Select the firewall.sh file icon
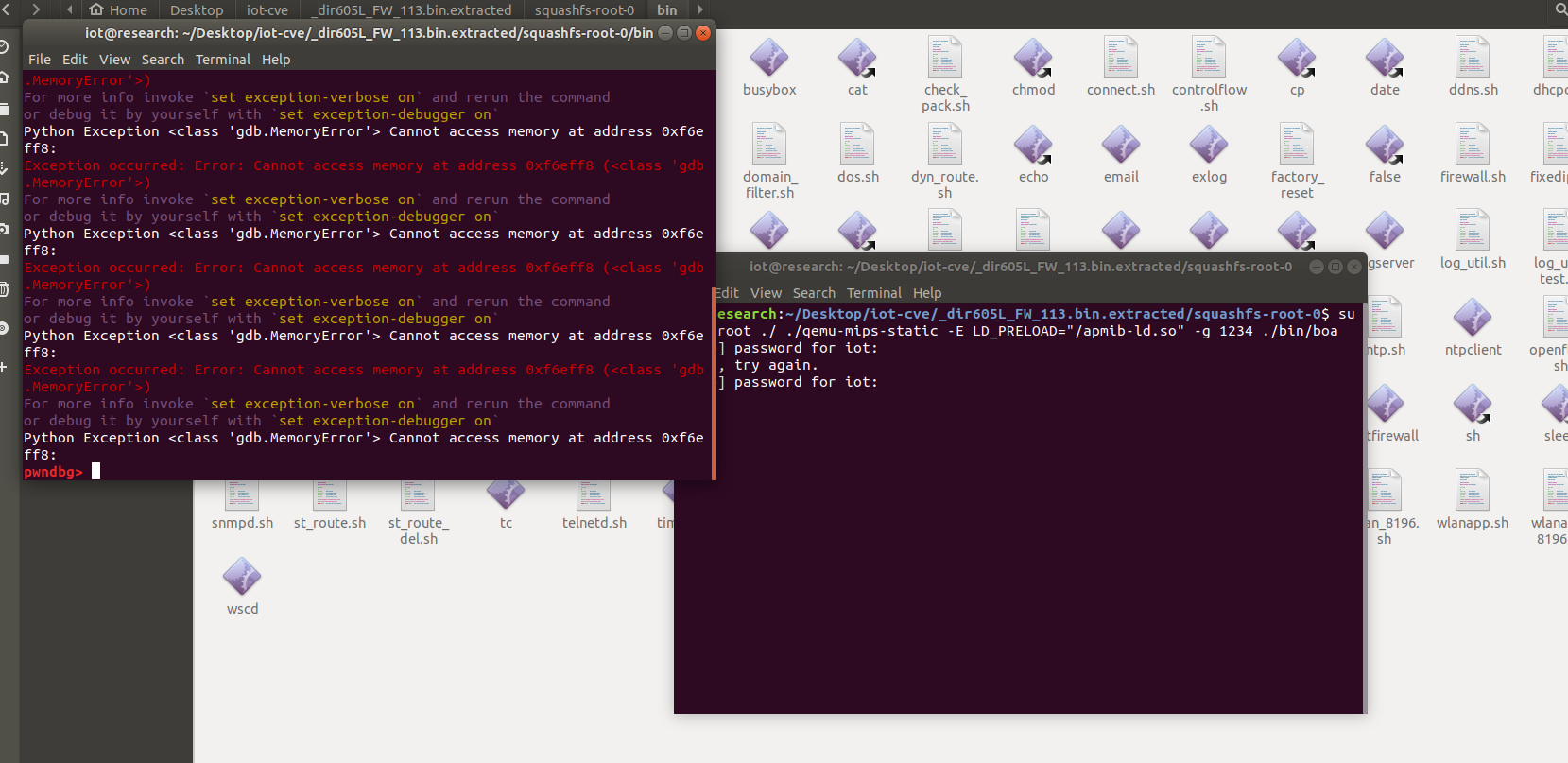1568x763 pixels. point(1472,147)
